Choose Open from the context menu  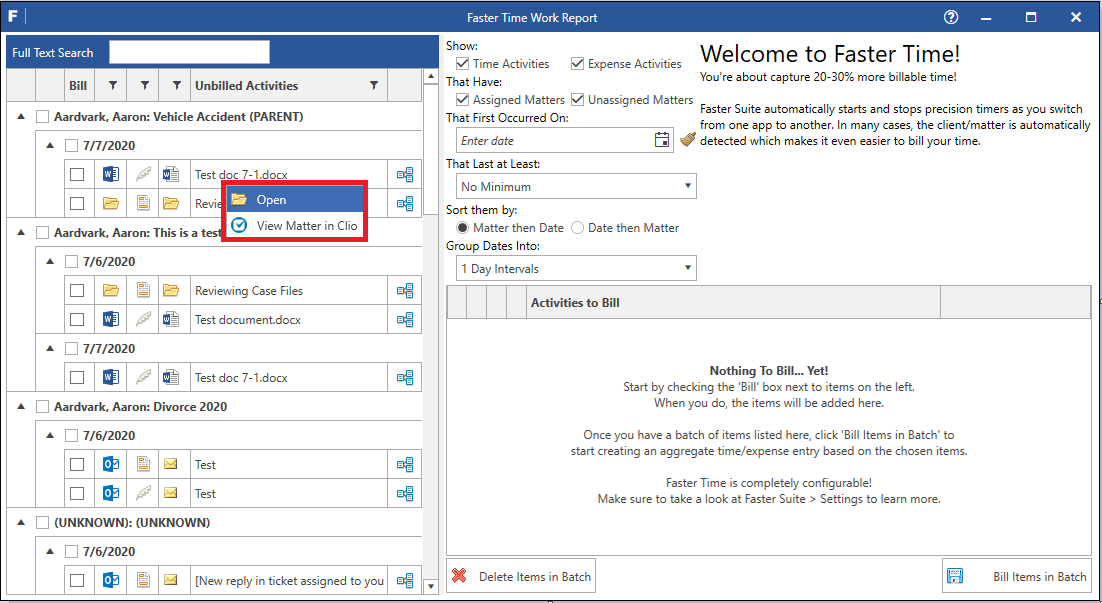[x=295, y=200]
